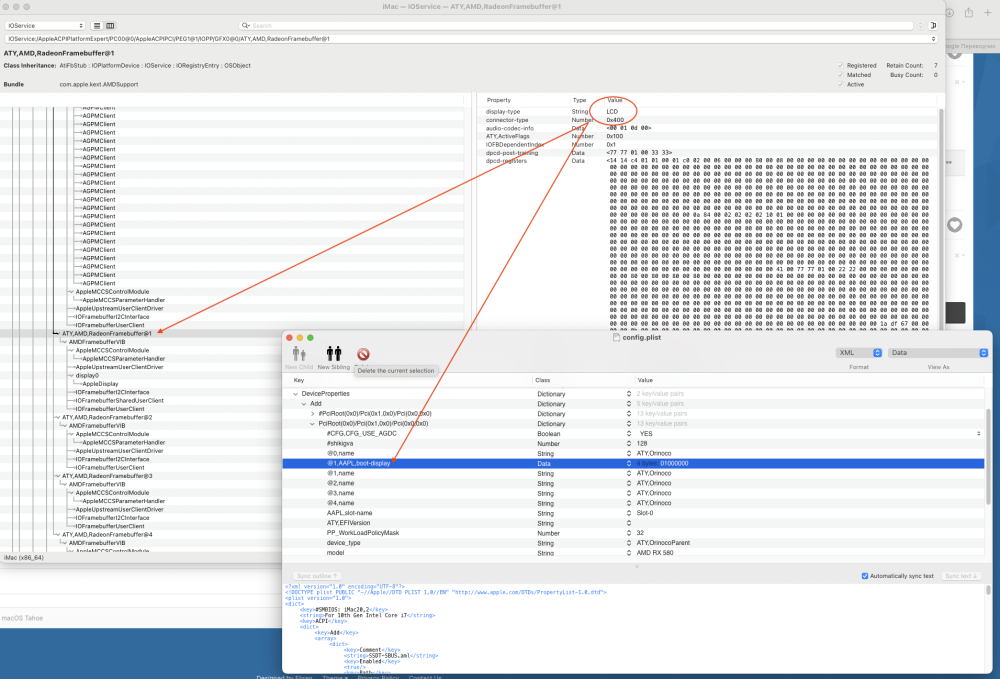Collapse ATY,AMD,RadeonFramebuffer@3 tree node
Screen dimensions: 1000x679
pyautogui.click(x=57, y=476)
